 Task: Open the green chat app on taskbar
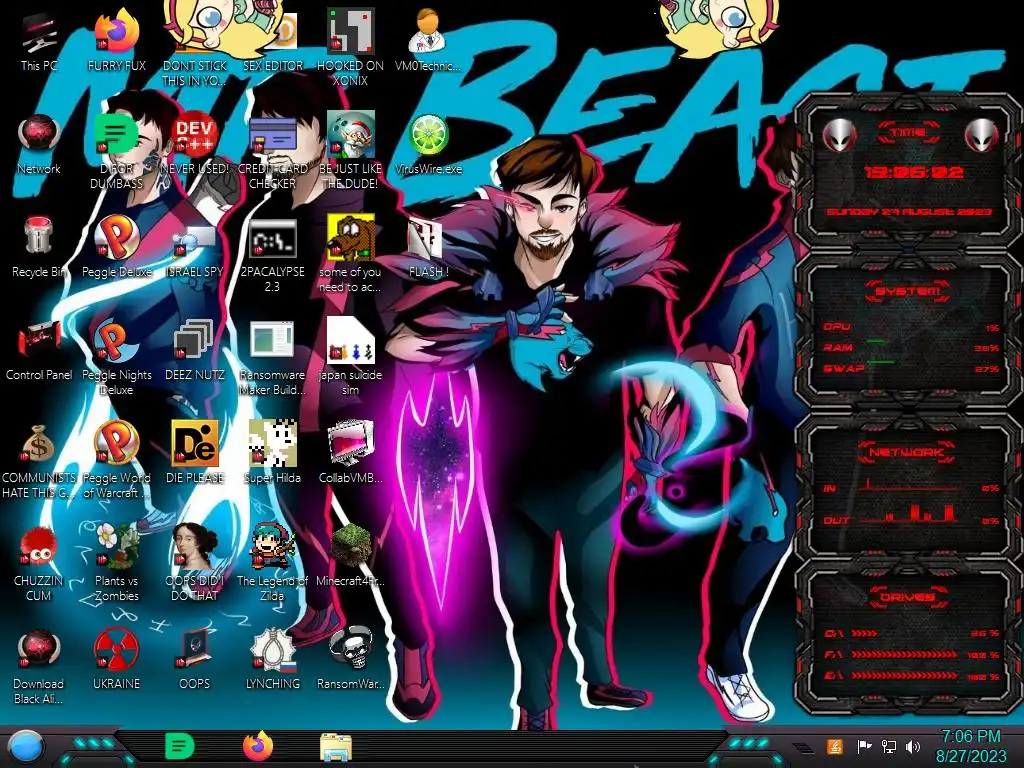[180, 746]
